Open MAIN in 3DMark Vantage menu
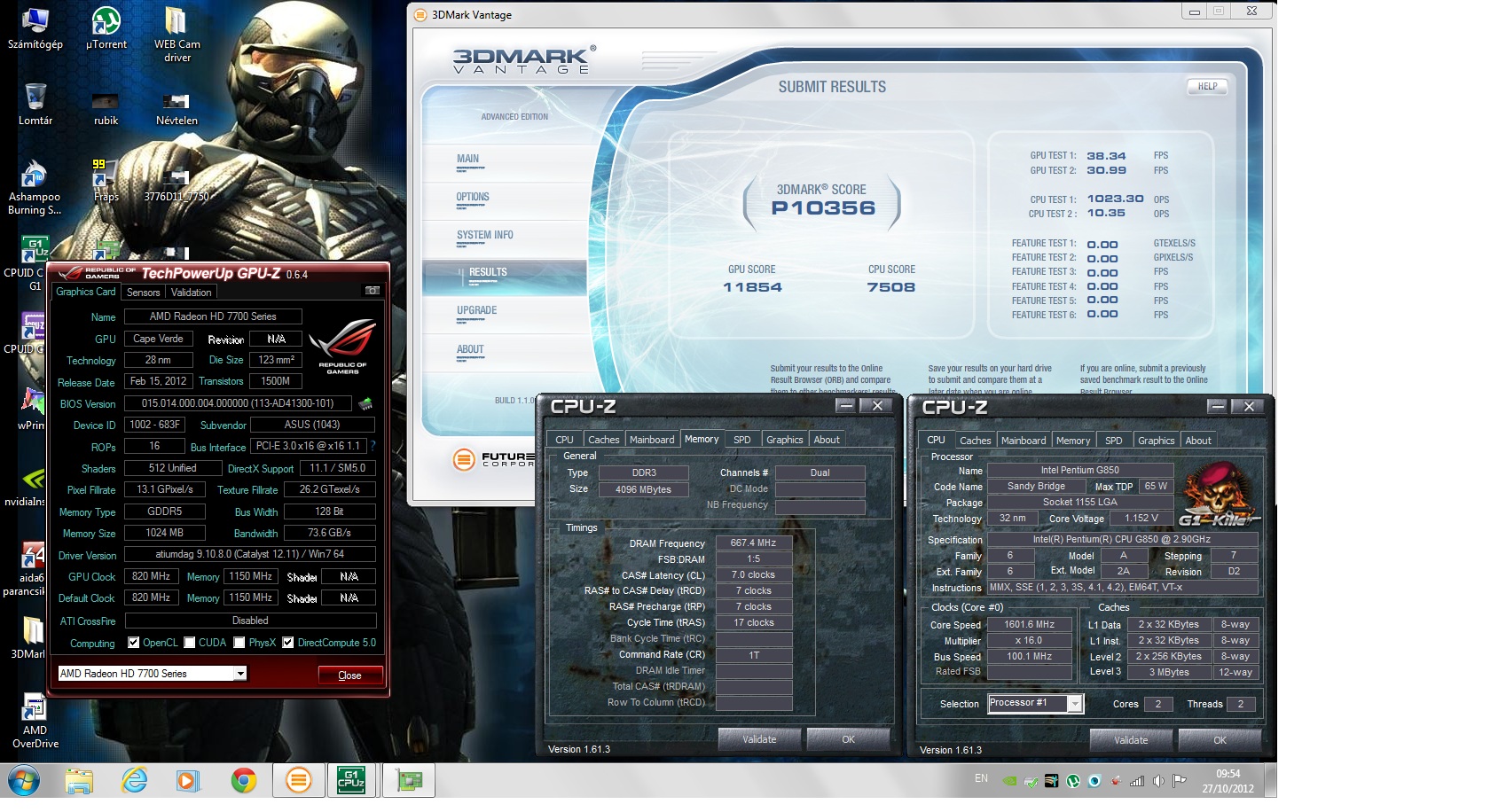Image resolution: width=1506 pixels, height=812 pixels. tap(468, 160)
